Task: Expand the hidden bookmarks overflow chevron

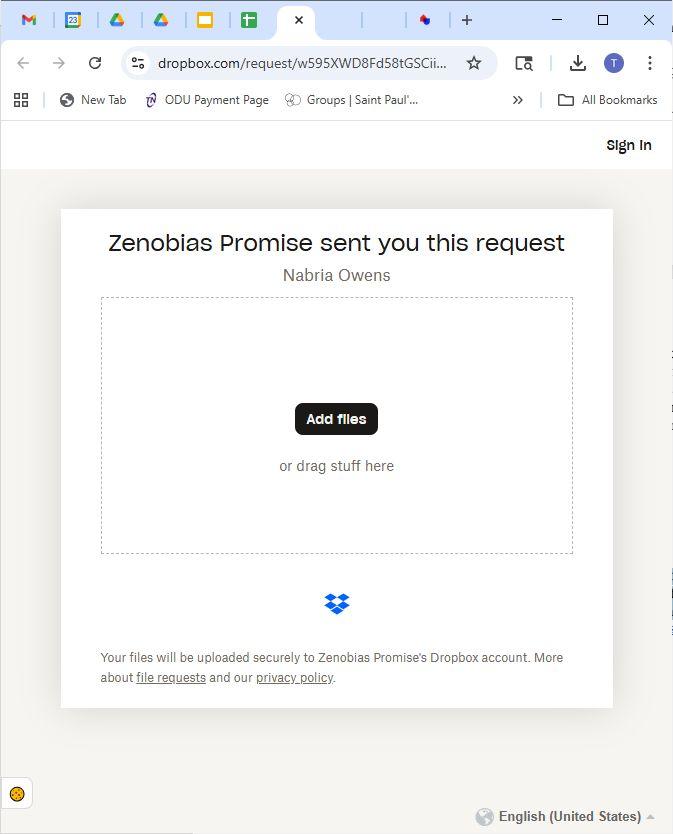Action: tap(517, 100)
